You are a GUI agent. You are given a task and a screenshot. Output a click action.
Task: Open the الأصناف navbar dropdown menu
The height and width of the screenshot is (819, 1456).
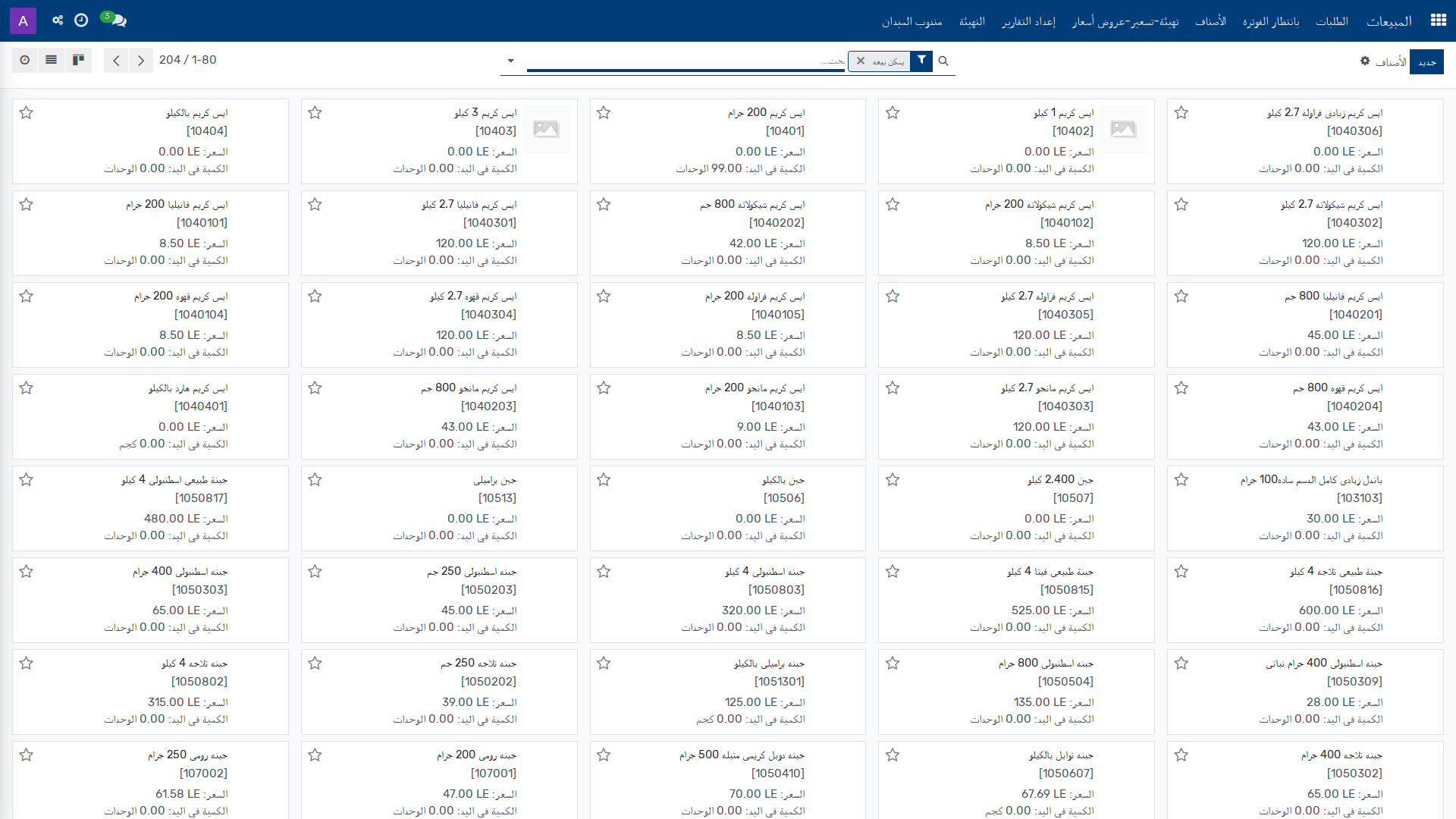coord(1210,21)
